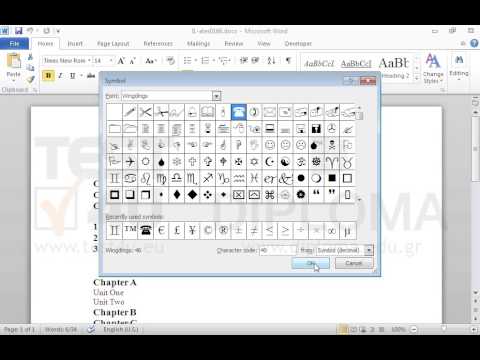Select the telephone symbol in the Wingdings grid
Image resolution: width=480 pixels, height=360 pixels.
pos(238,112)
